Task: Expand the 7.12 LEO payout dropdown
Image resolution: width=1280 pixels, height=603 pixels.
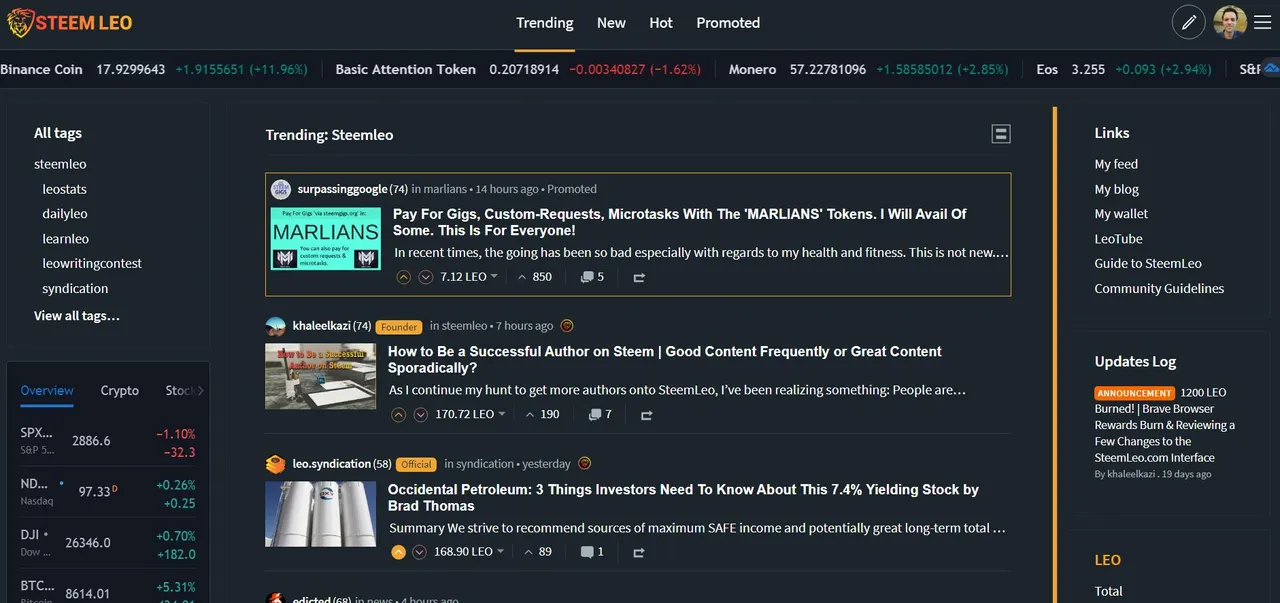Action: click(494, 277)
